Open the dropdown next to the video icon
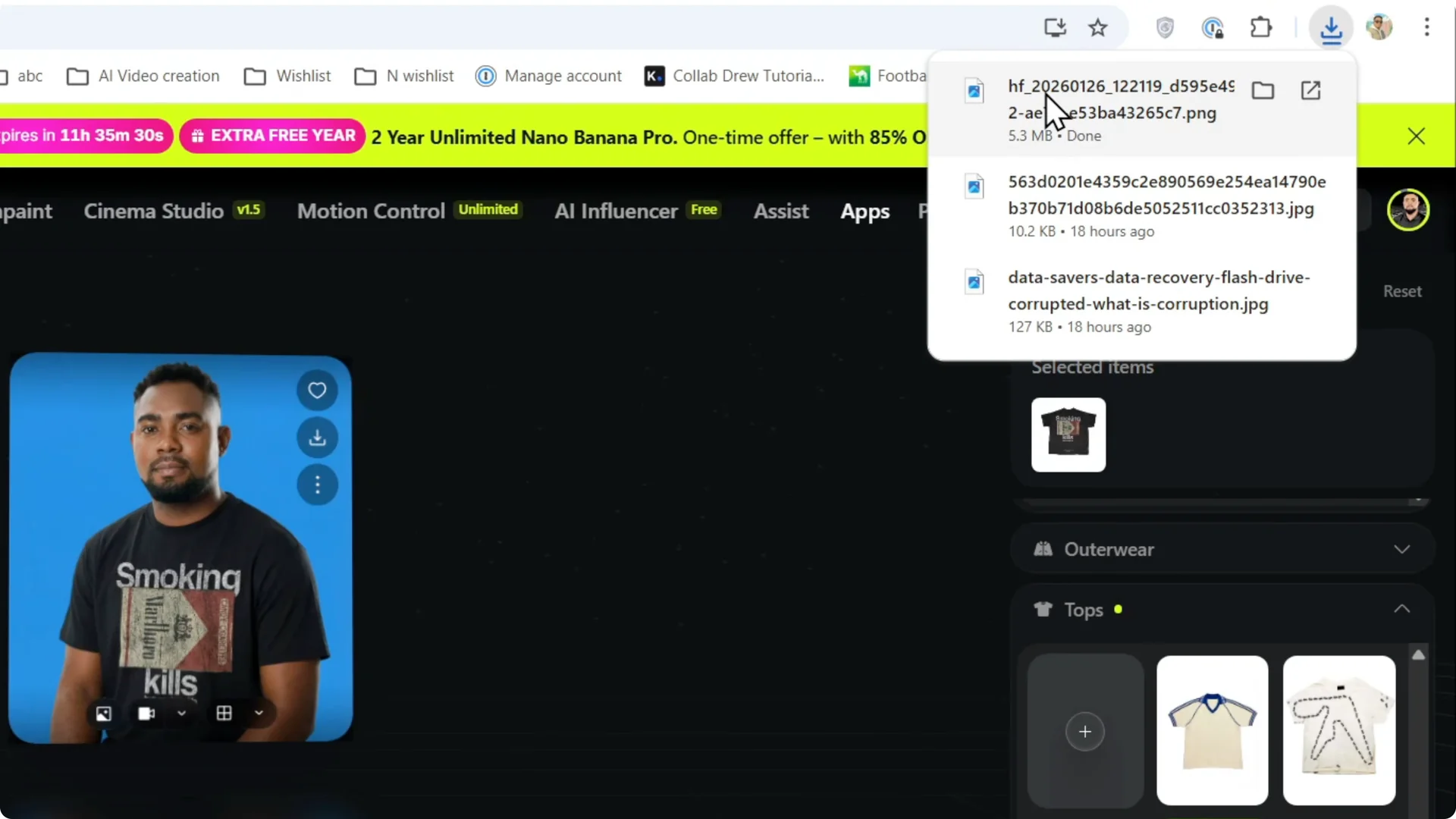 tap(182, 713)
